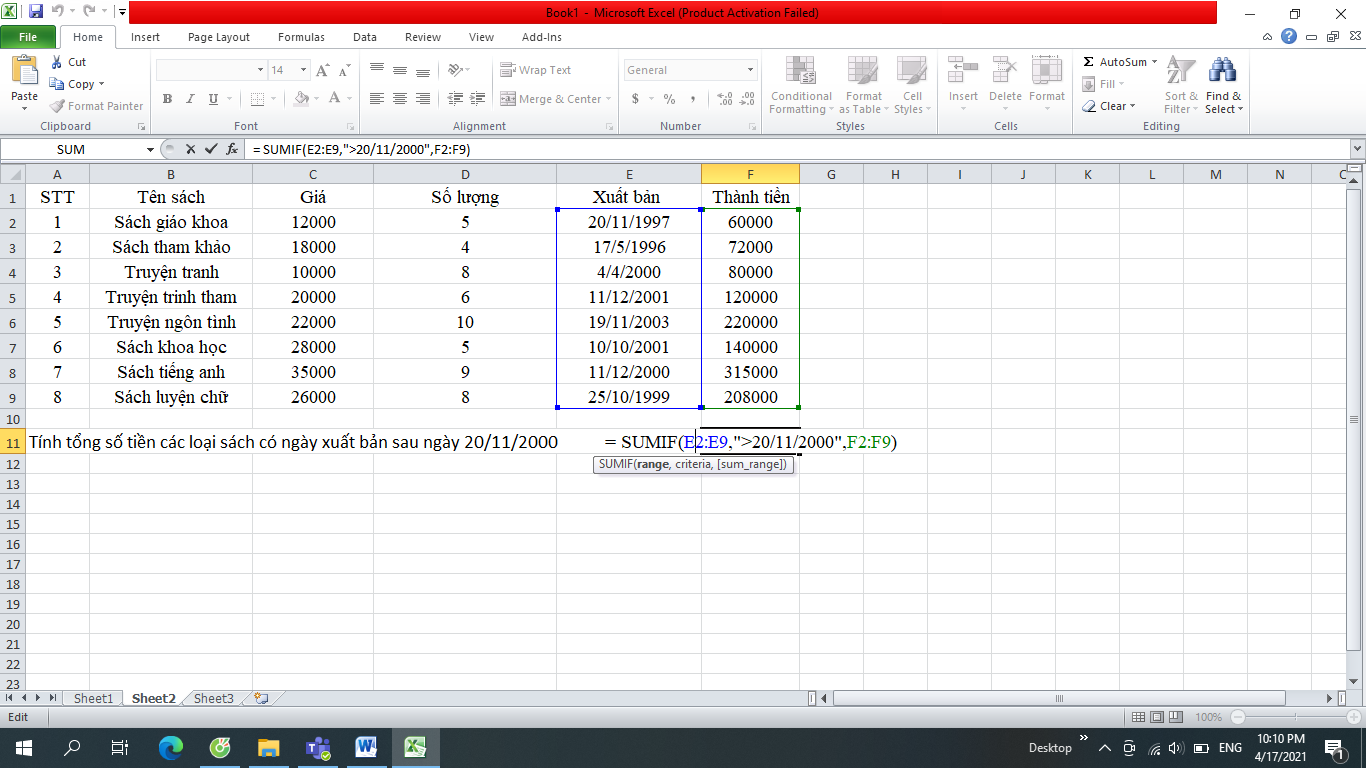The width and height of the screenshot is (1366, 768).
Task: Click the Percent Style icon
Action: 669,99
